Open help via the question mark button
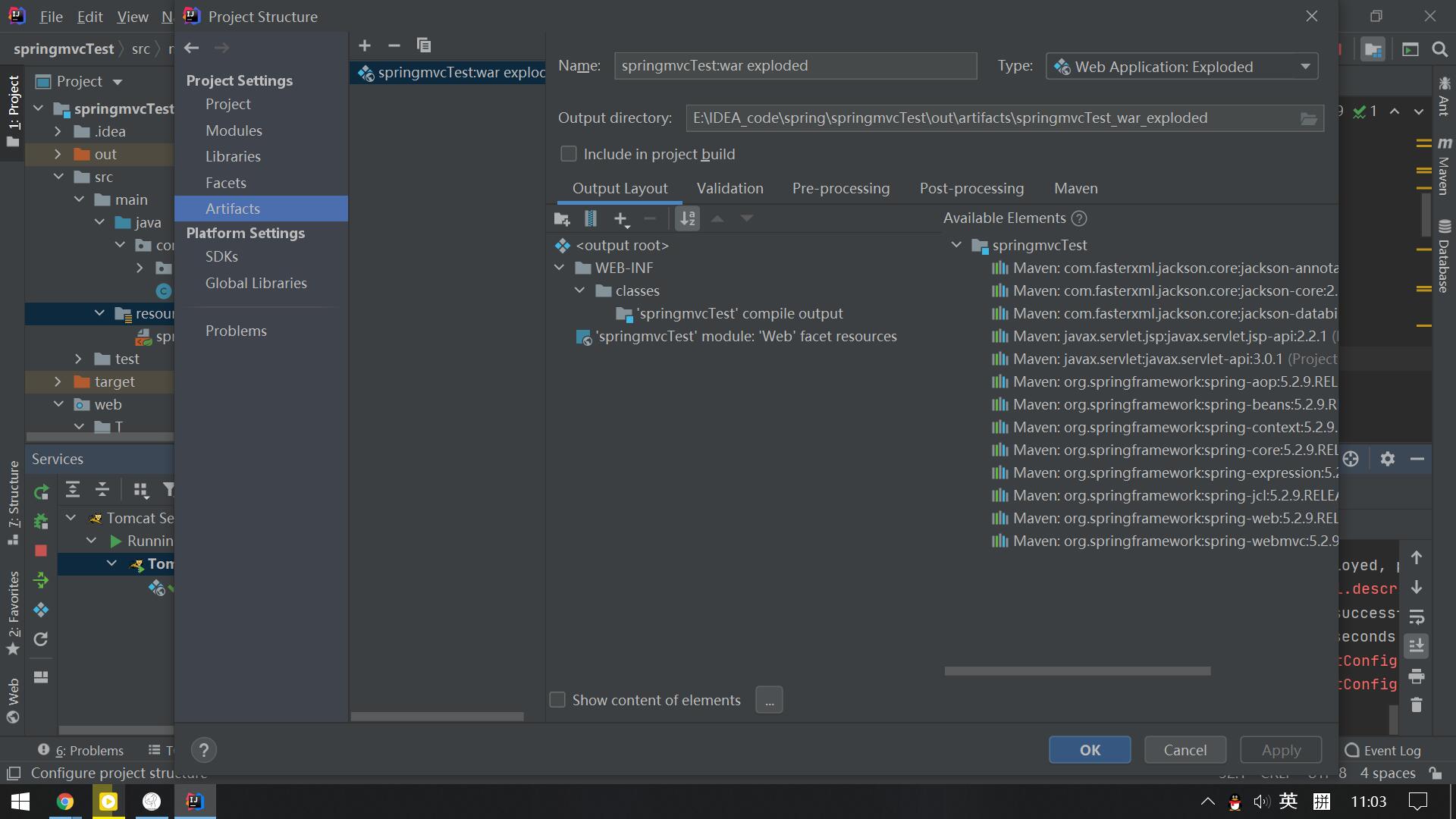 [203, 750]
